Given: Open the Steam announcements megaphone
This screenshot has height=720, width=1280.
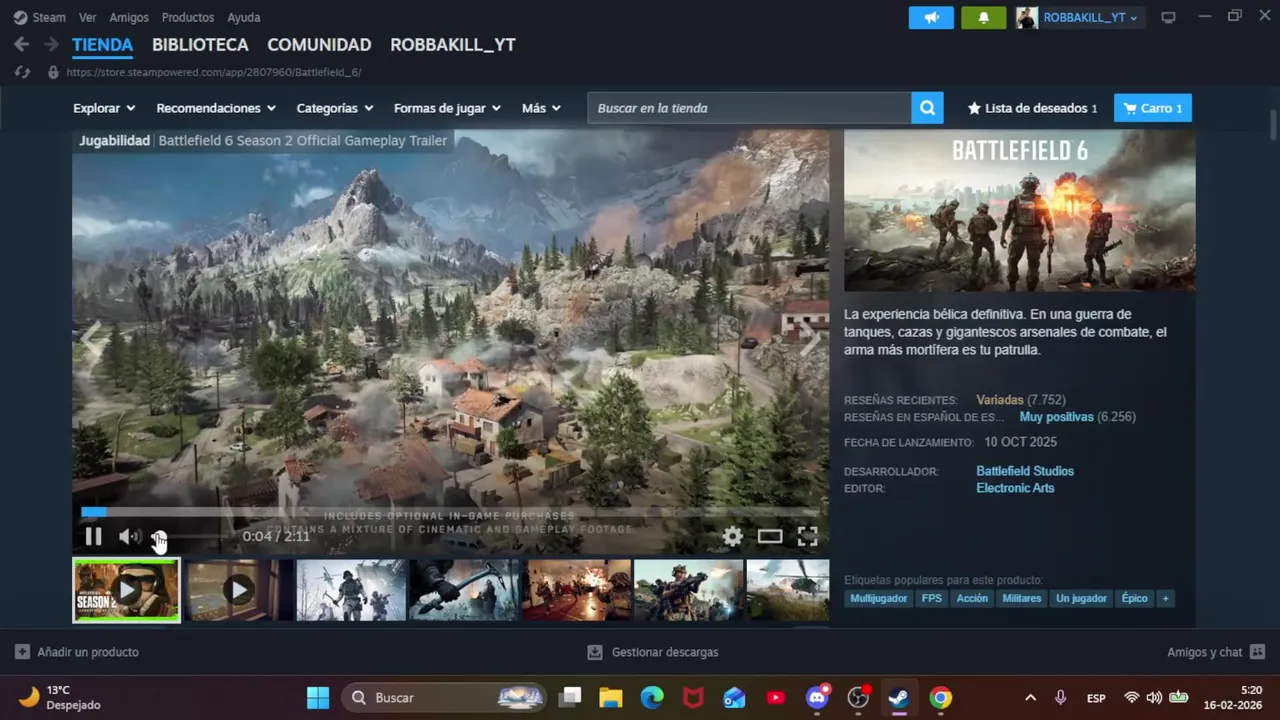Looking at the screenshot, I should (931, 17).
